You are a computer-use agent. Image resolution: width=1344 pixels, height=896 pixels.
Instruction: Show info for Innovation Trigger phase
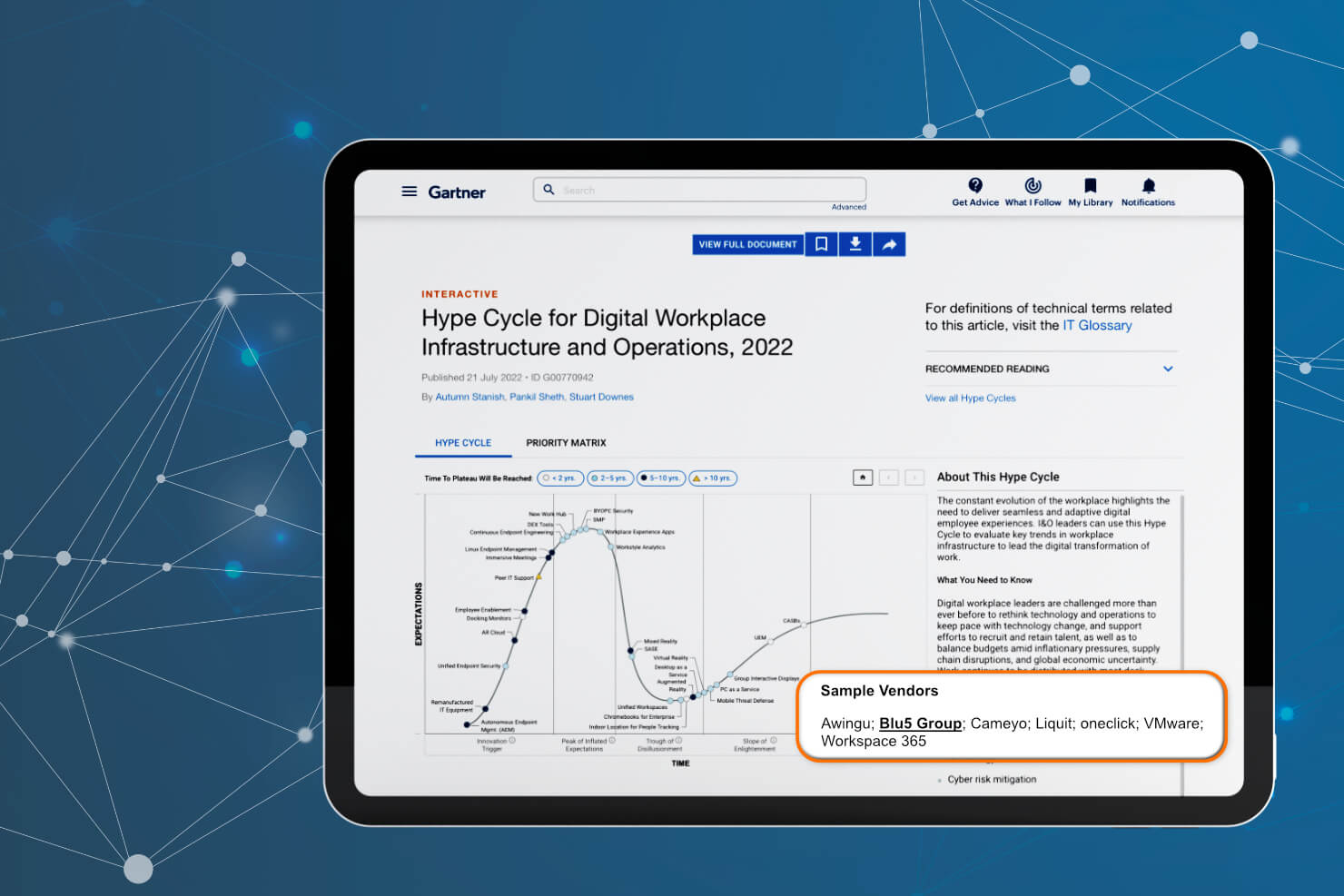pyautogui.click(x=512, y=741)
